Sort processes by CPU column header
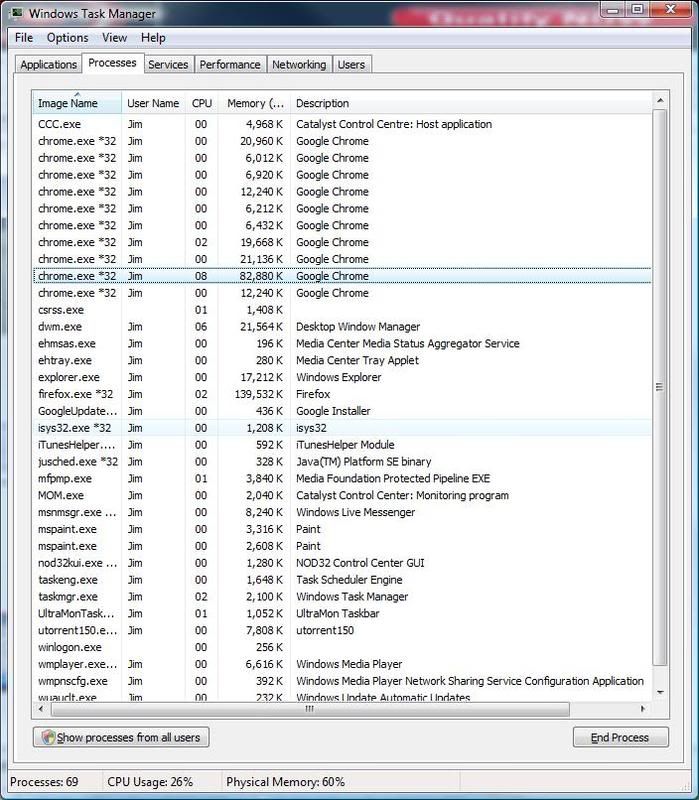699x800 pixels. 202,103
